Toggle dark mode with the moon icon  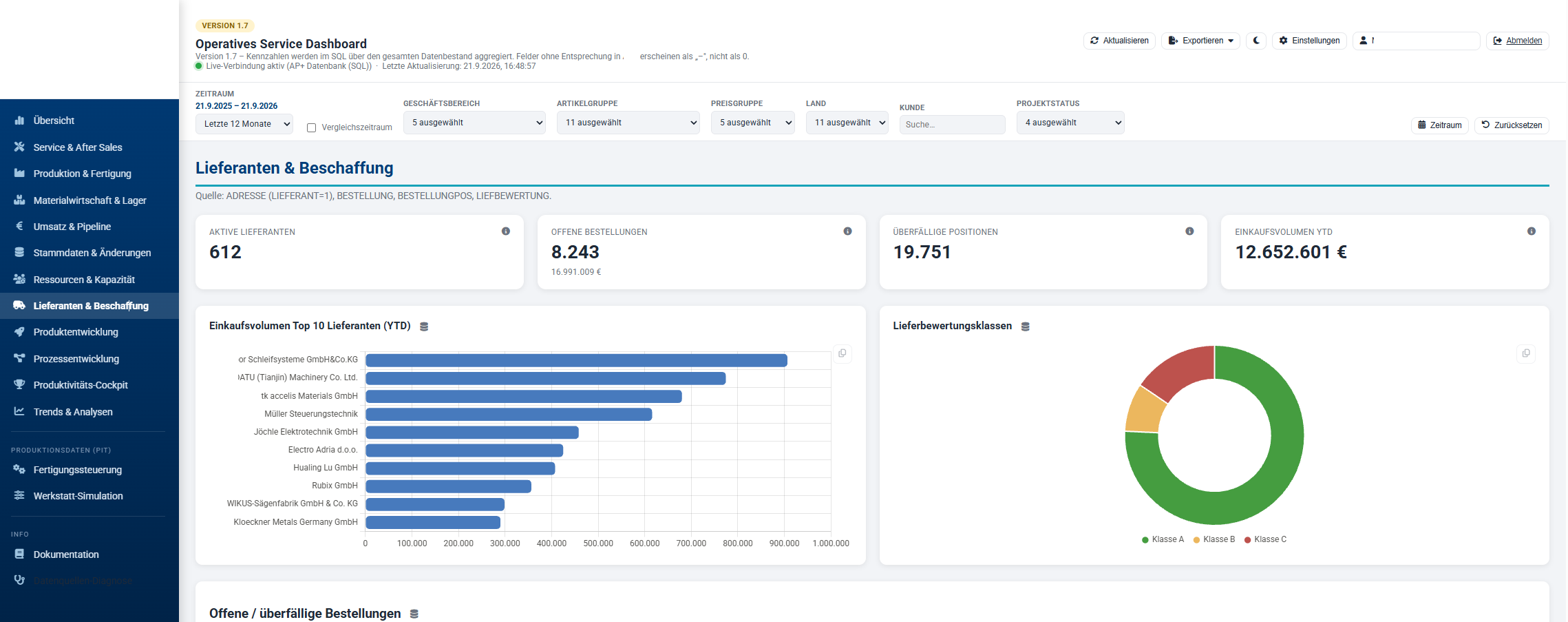tap(1256, 41)
